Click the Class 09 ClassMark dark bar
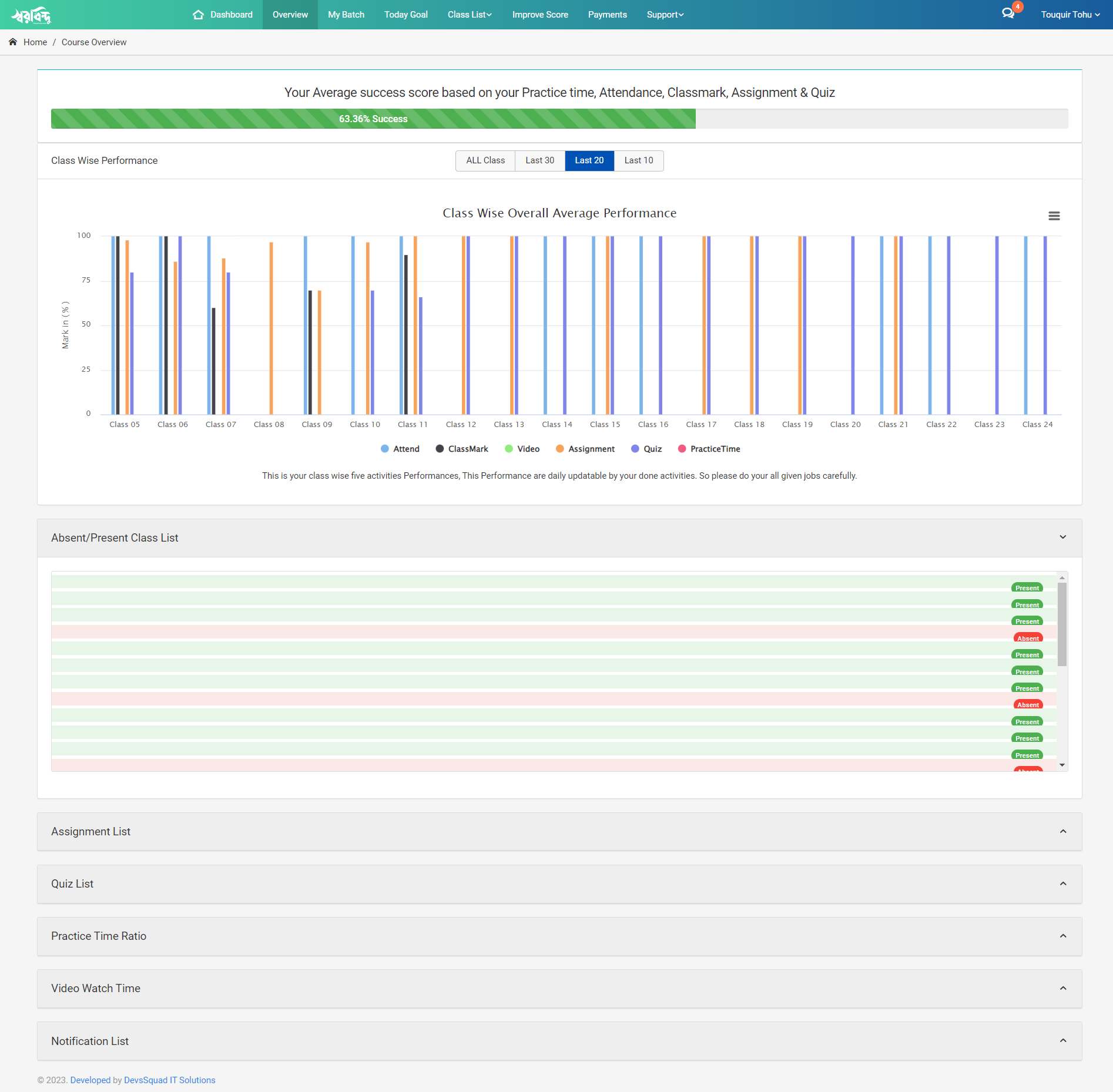The height and width of the screenshot is (1092, 1113). point(310,352)
